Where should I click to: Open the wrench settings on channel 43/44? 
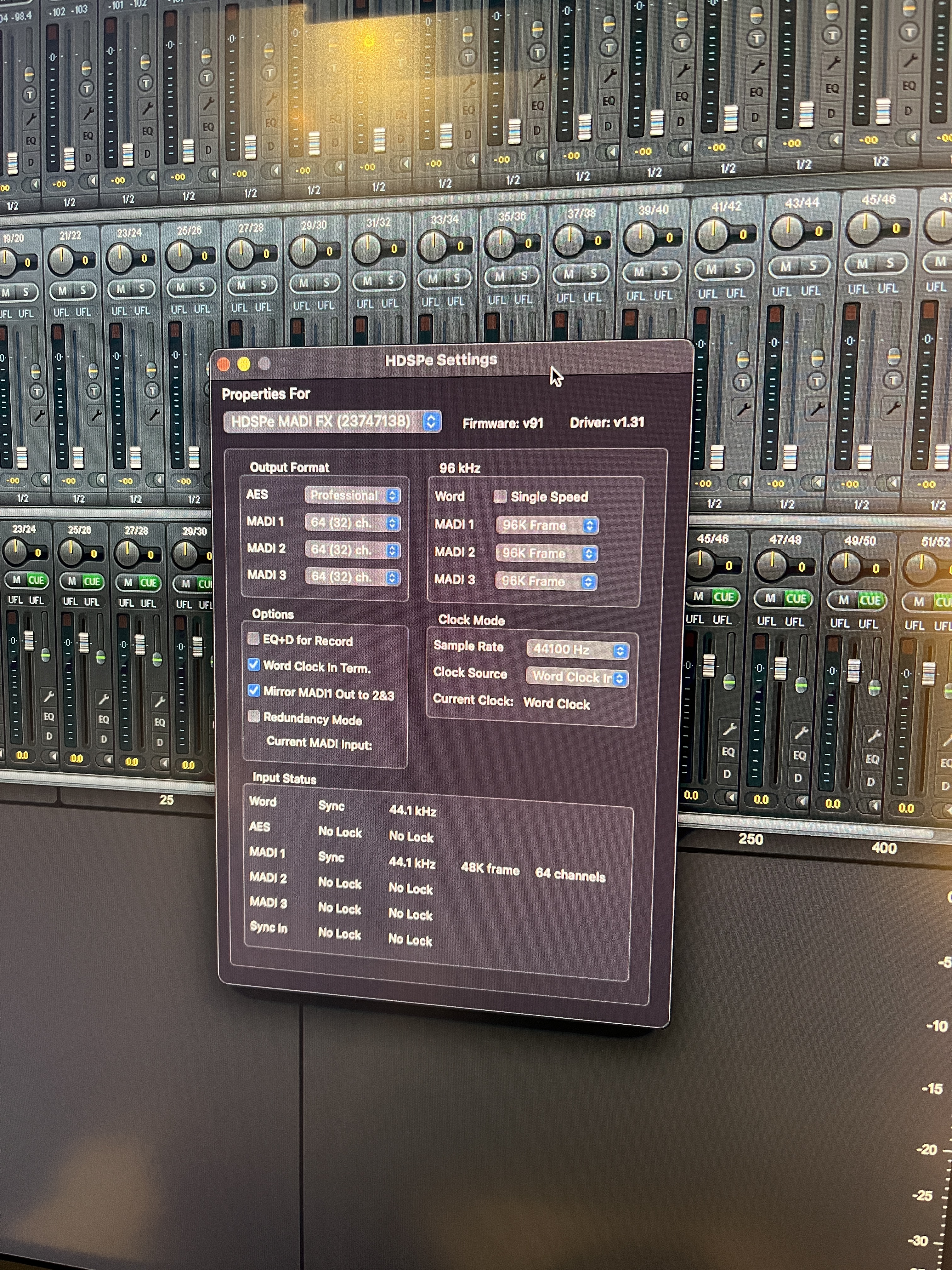click(817, 408)
